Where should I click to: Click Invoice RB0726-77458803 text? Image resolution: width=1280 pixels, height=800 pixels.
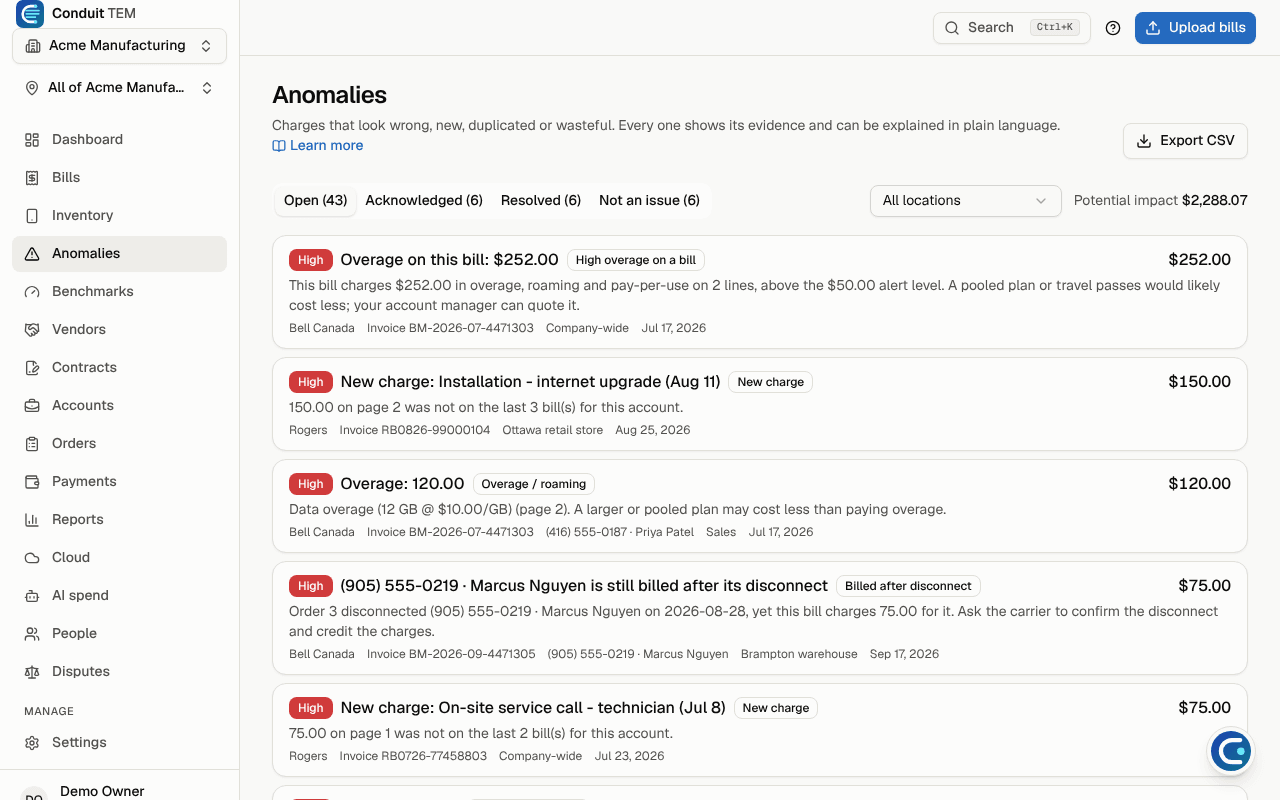click(413, 756)
